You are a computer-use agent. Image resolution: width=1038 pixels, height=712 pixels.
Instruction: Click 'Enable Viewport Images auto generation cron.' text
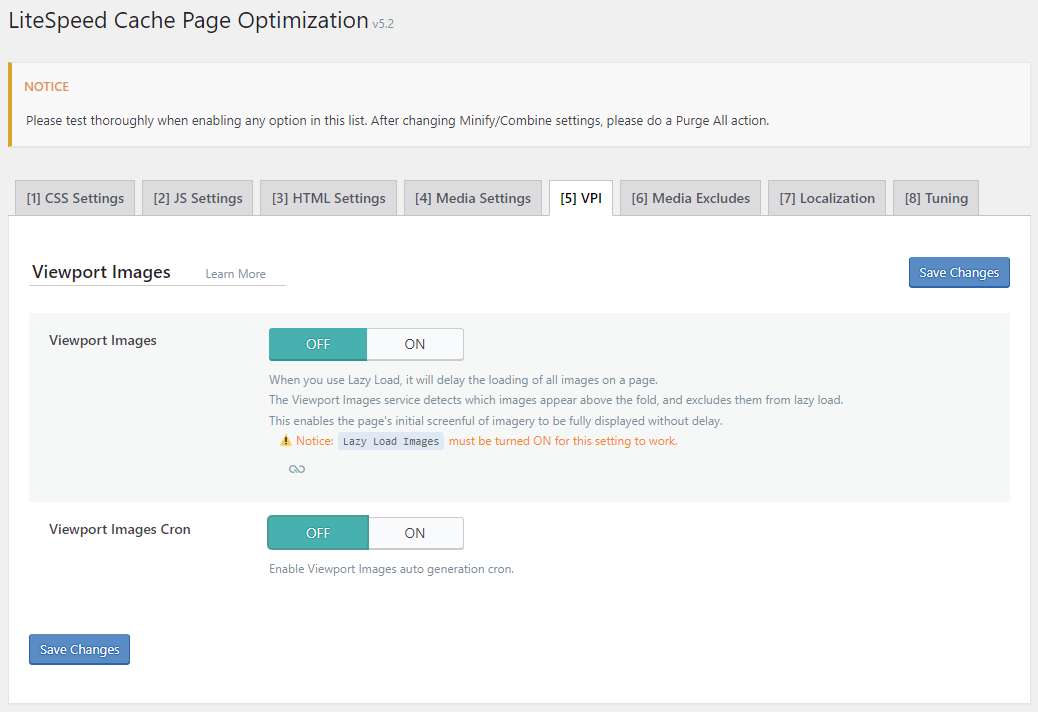click(x=391, y=569)
